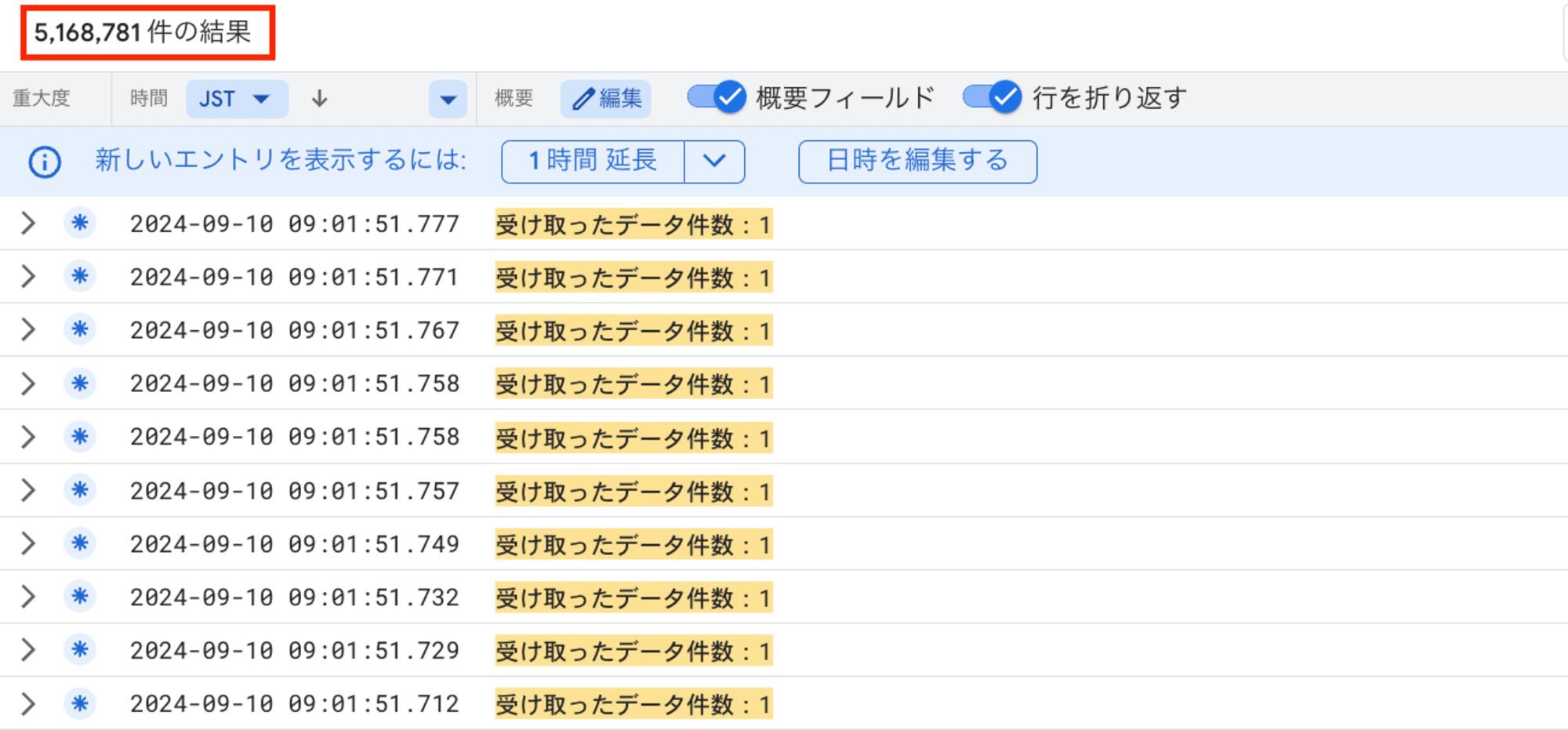Click severity icon of 09:01:51.771 entry
This screenshot has height=730, width=1568.
[80, 277]
